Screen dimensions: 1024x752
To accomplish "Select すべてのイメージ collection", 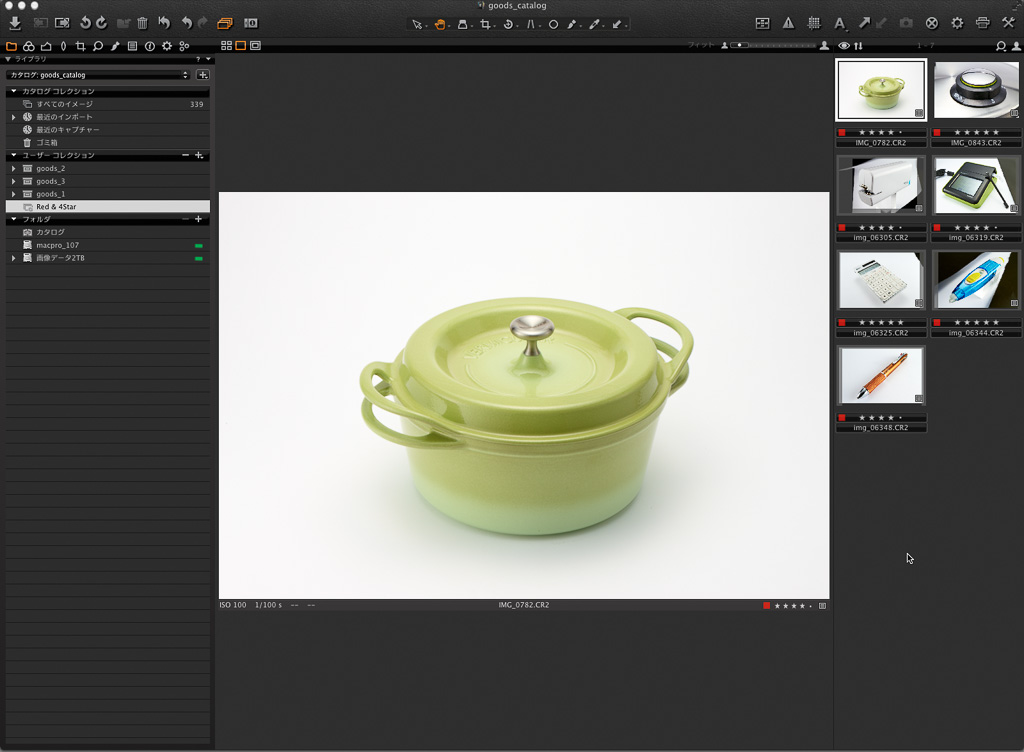I will tap(64, 104).
